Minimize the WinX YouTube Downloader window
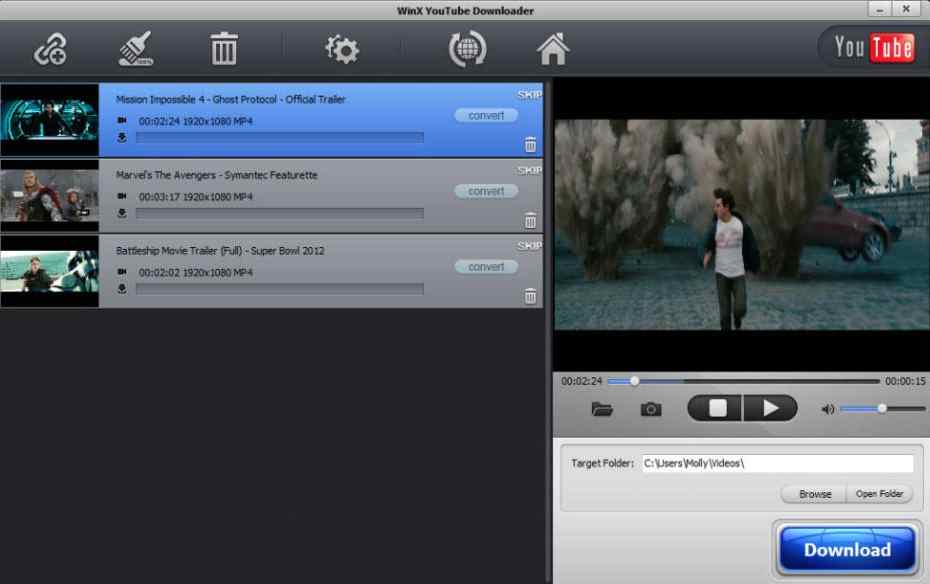The width and height of the screenshot is (930, 584). click(x=879, y=9)
